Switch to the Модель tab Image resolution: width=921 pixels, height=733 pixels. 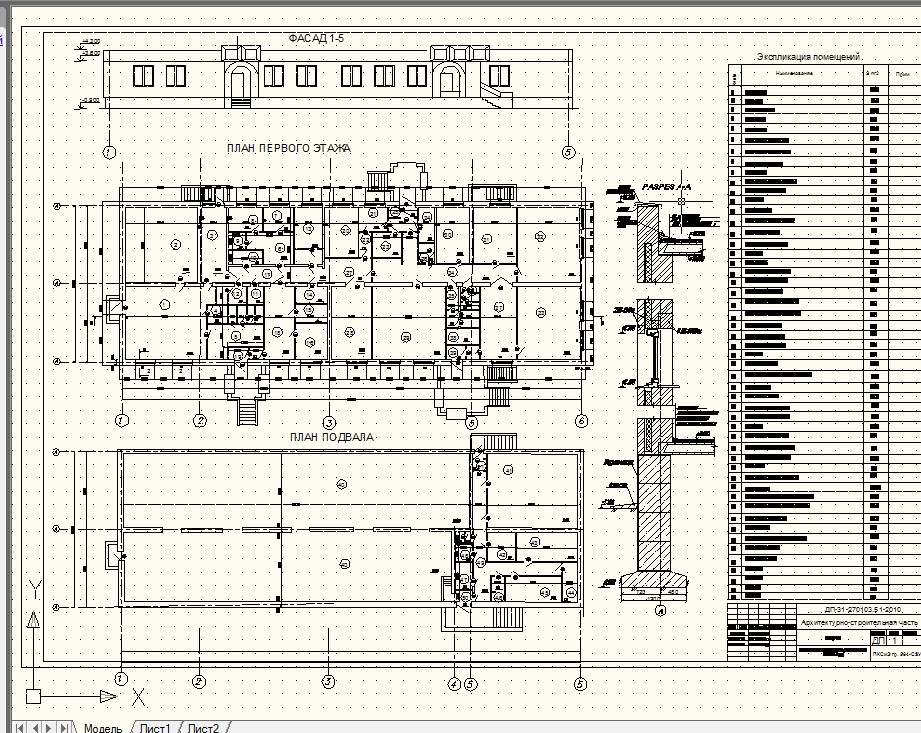103,728
